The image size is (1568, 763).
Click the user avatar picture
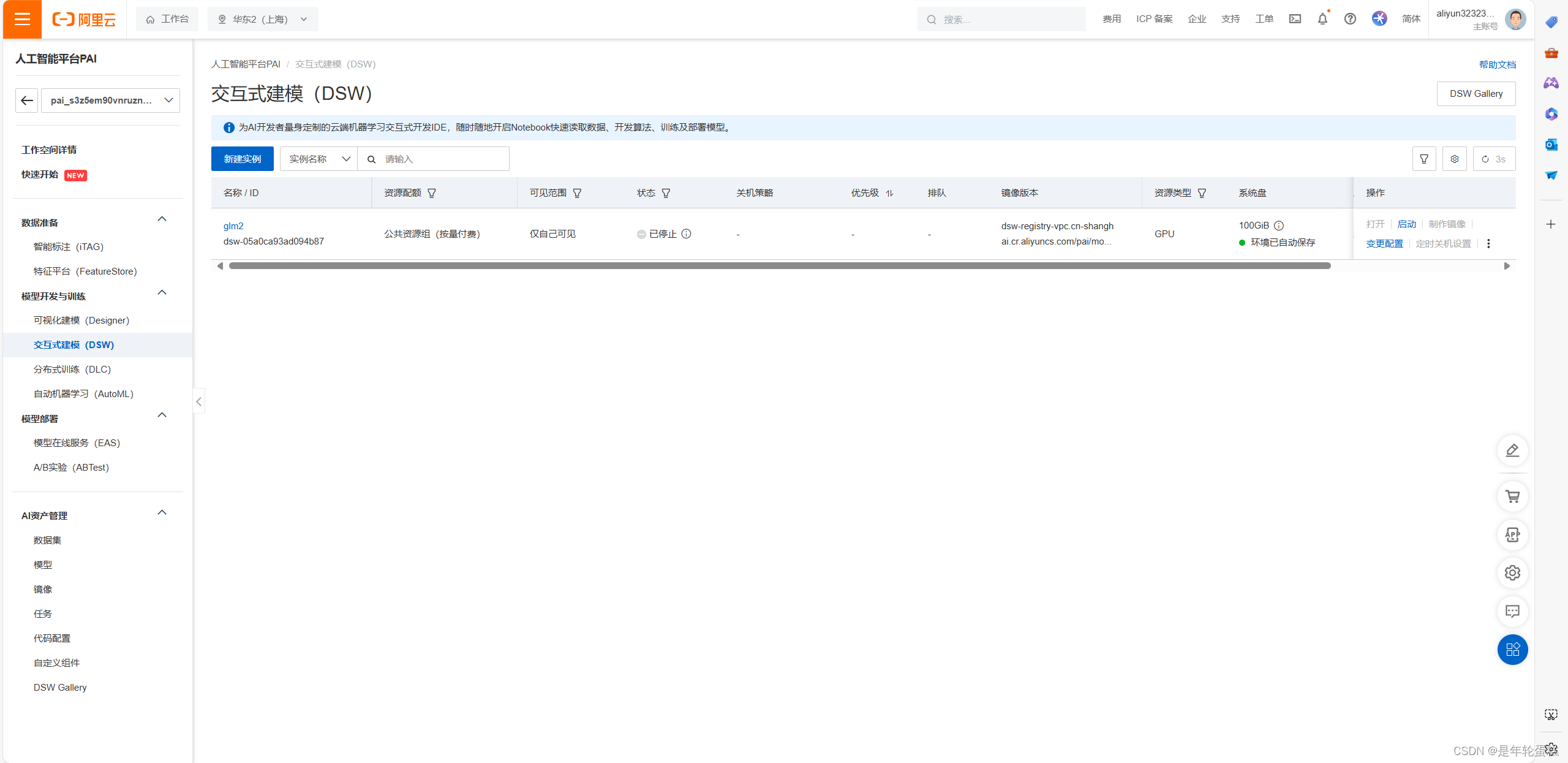[1515, 19]
